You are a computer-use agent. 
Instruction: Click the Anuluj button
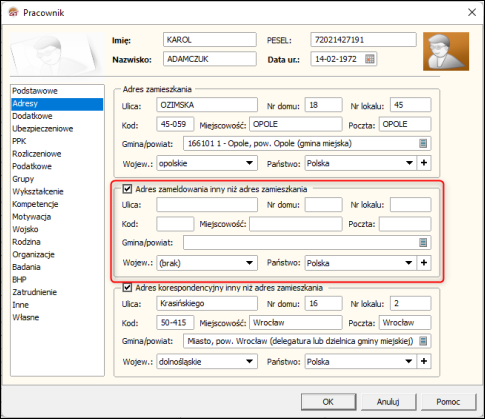(388, 402)
